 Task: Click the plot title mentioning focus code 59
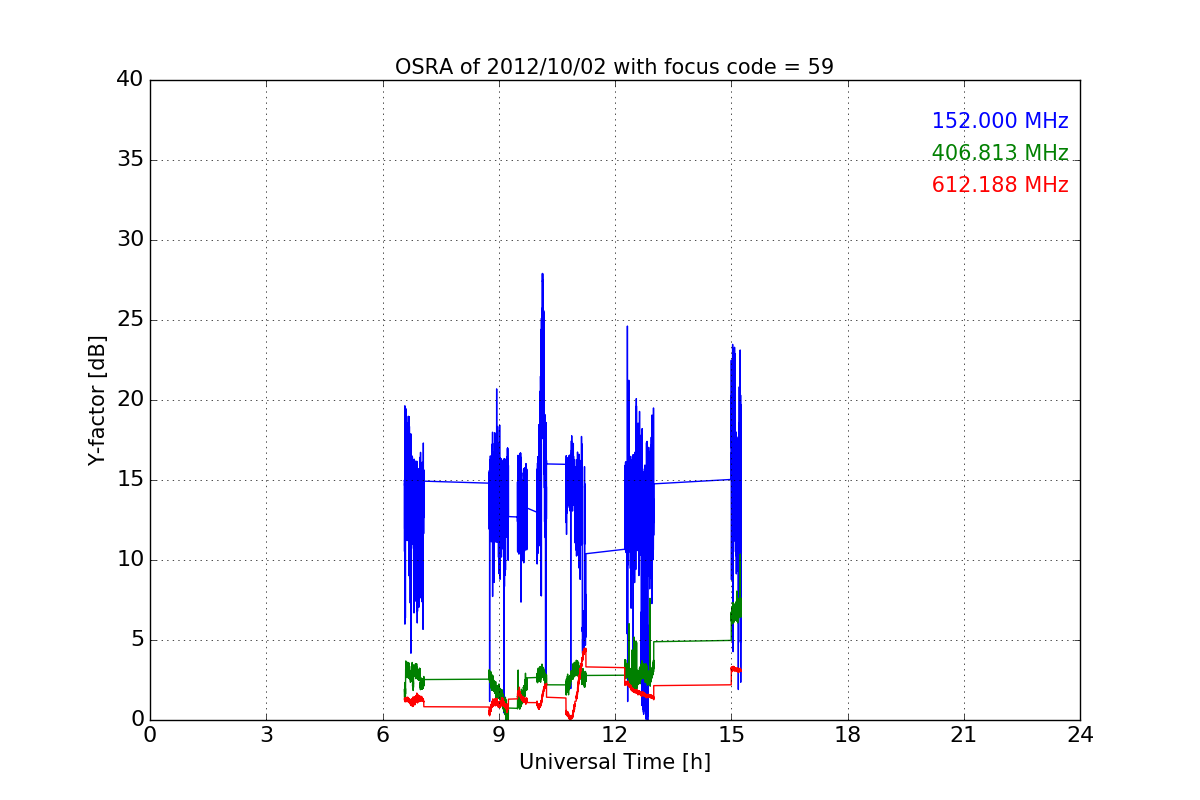click(x=614, y=67)
